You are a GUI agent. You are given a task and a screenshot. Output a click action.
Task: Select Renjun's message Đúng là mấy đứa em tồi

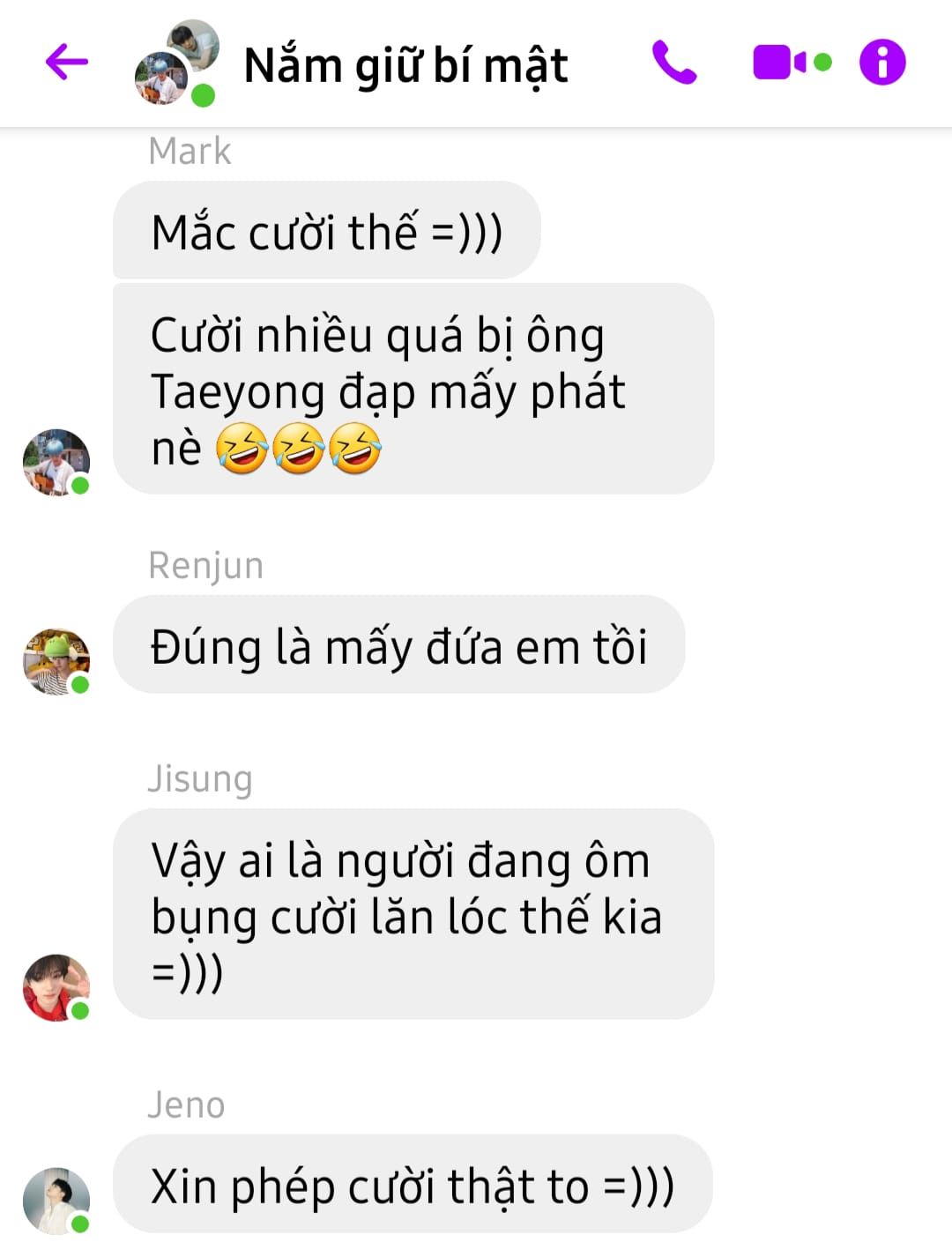[398, 644]
